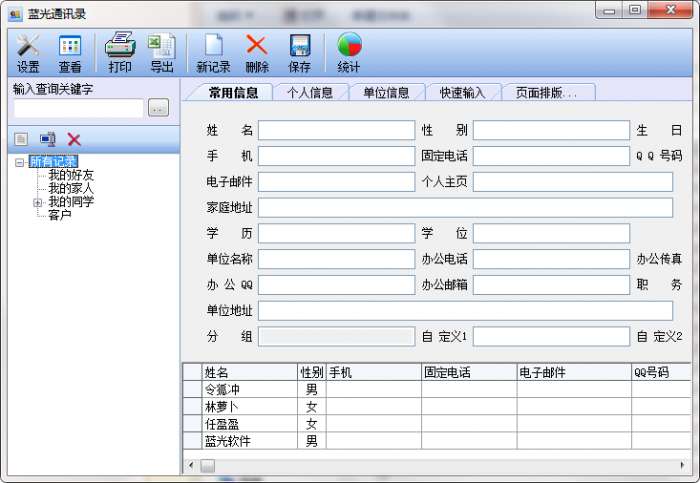Click the app icon in title bar
Viewport: 700px width, 483px height.
pyautogui.click(x=15, y=14)
